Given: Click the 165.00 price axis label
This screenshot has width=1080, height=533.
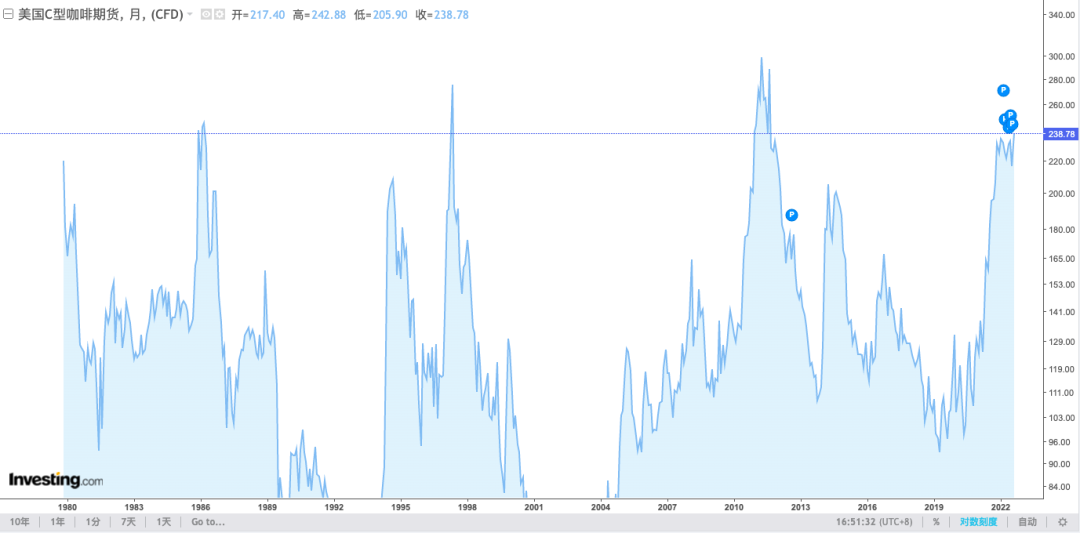Looking at the screenshot, I should (x=1061, y=258).
